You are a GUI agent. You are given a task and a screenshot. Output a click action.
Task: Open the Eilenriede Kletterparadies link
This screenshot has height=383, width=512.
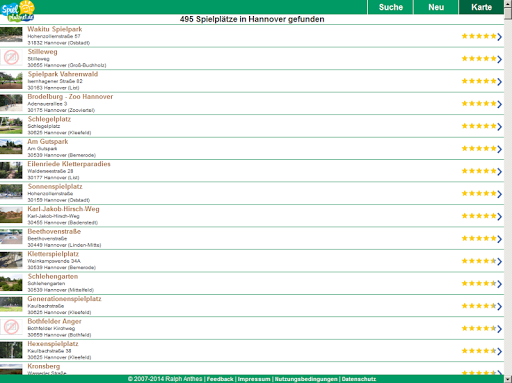(69, 164)
